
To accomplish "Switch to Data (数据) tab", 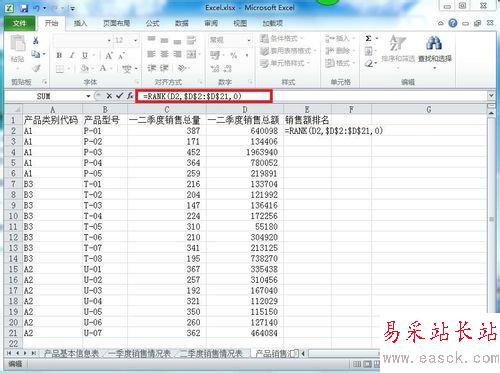I will click(x=182, y=23).
